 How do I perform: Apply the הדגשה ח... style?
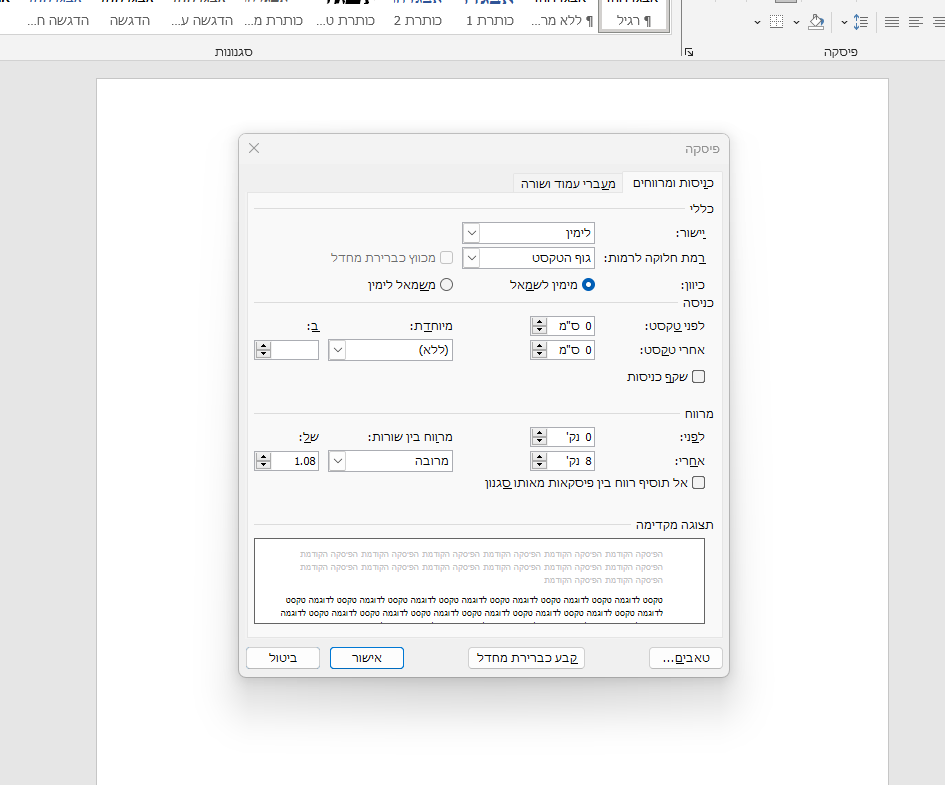click(x=58, y=15)
